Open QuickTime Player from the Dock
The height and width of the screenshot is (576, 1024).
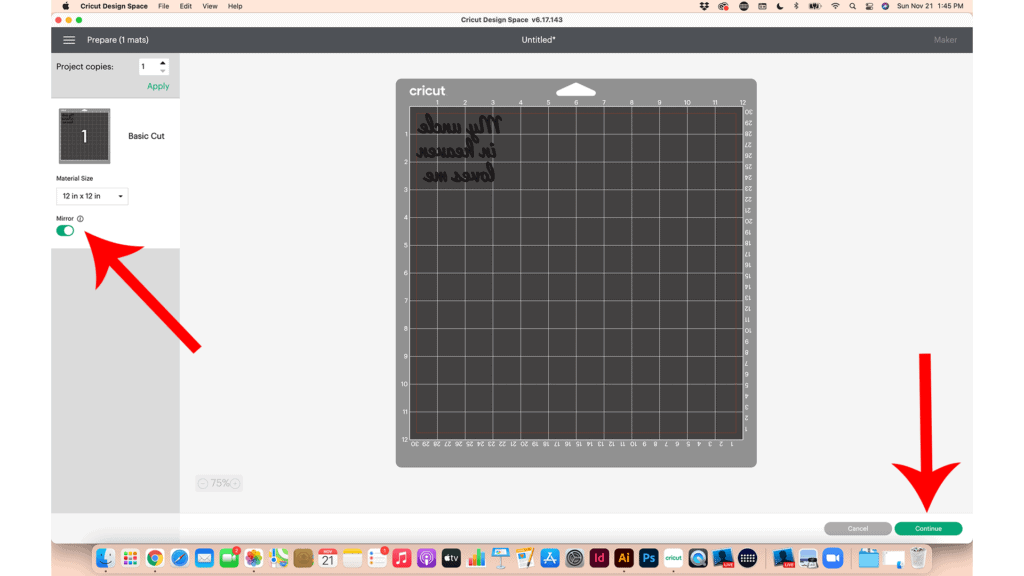tap(698, 558)
